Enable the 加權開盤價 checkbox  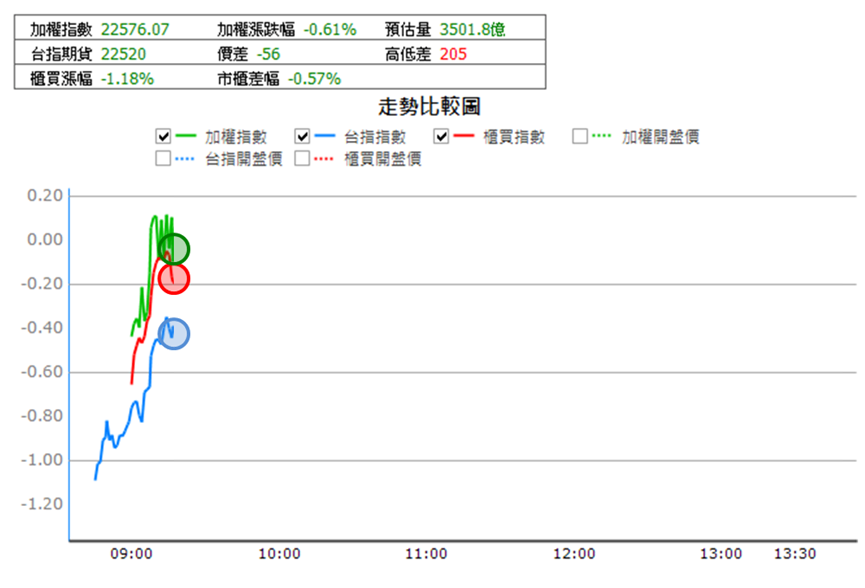tap(580, 136)
